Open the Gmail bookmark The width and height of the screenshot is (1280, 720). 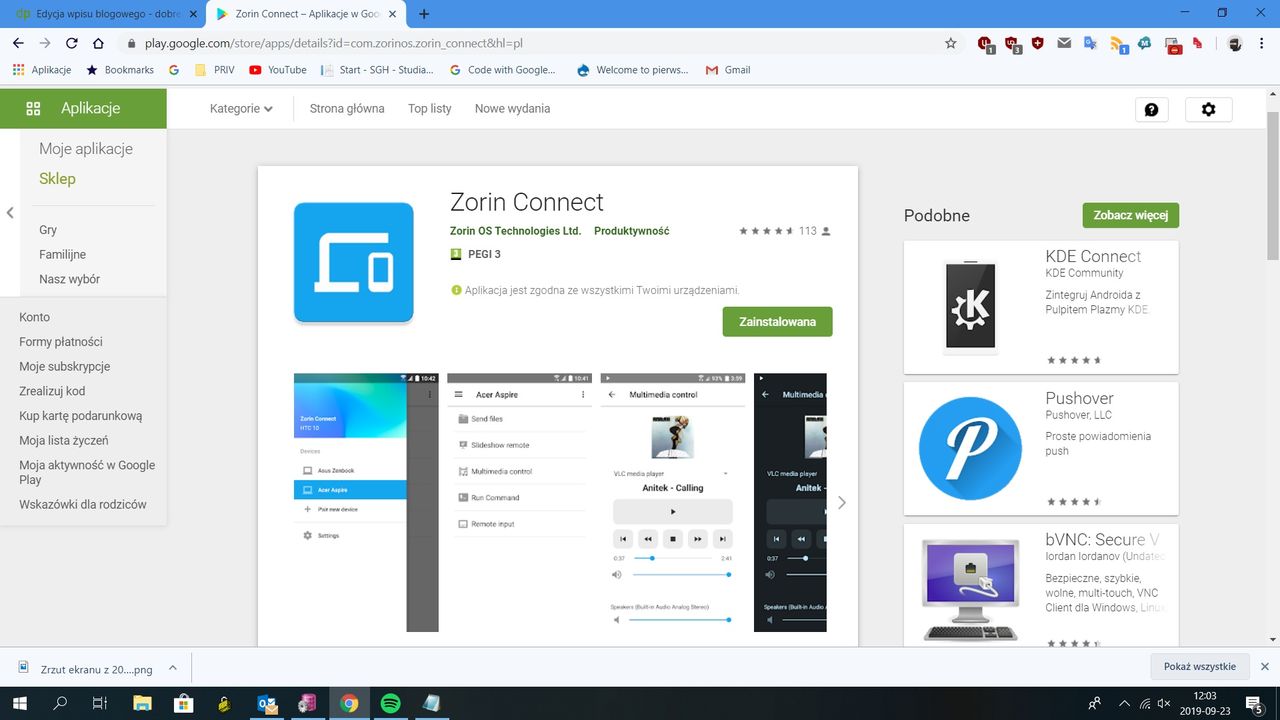728,70
